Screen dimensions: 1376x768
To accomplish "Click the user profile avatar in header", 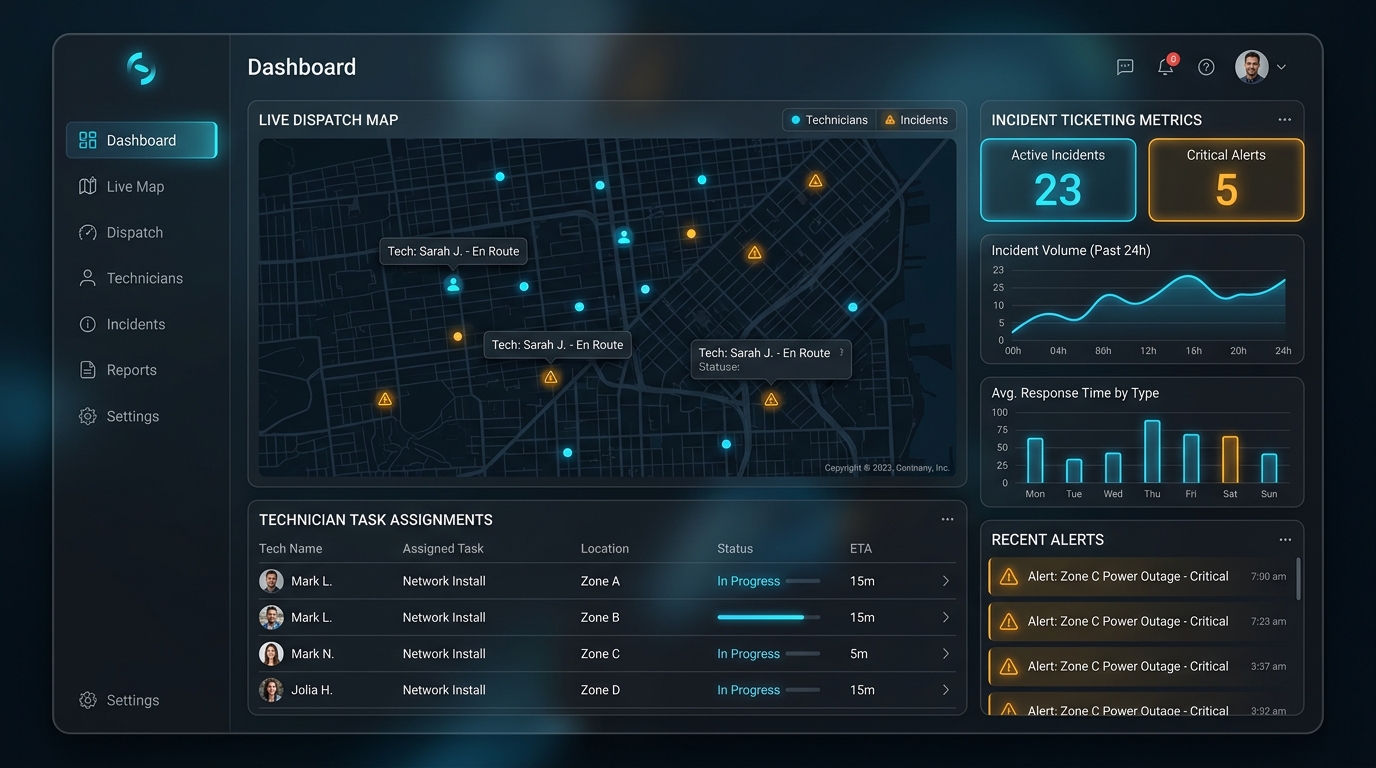I will (x=1252, y=67).
